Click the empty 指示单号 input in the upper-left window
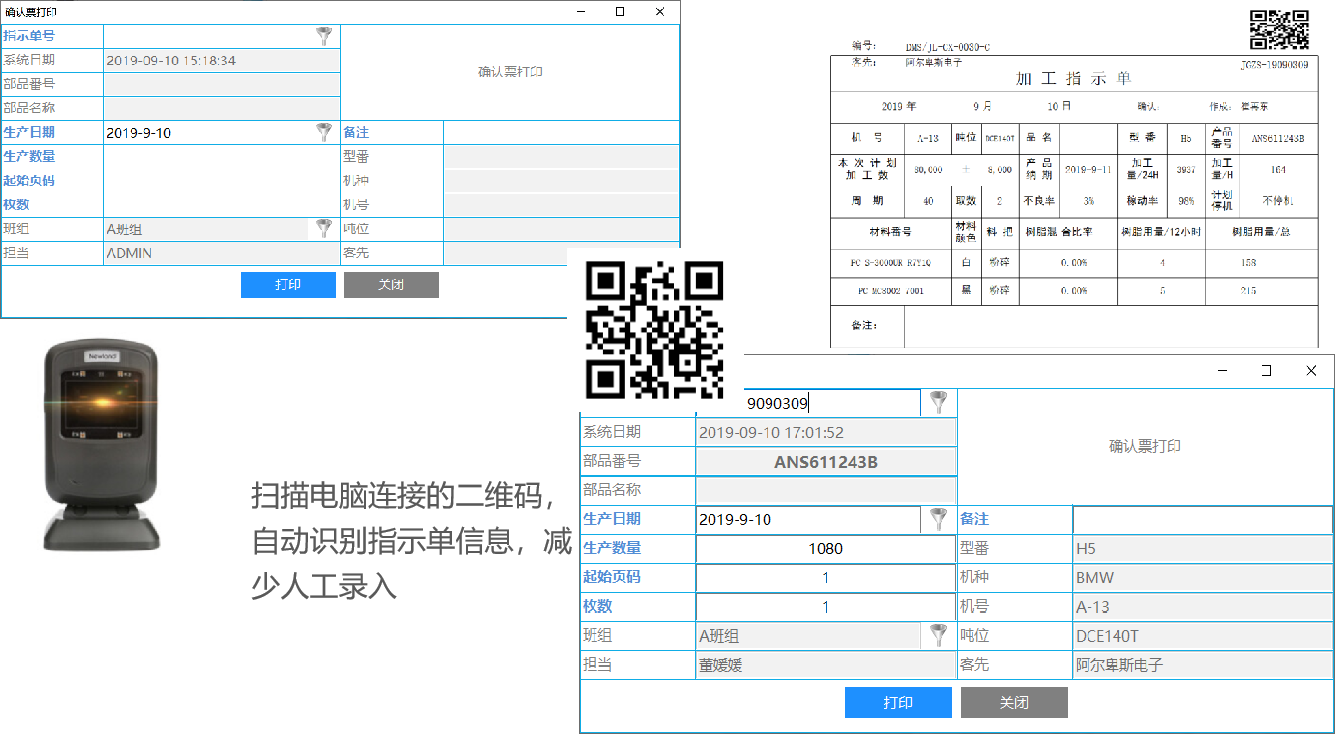The width and height of the screenshot is (1335, 735). (208, 36)
